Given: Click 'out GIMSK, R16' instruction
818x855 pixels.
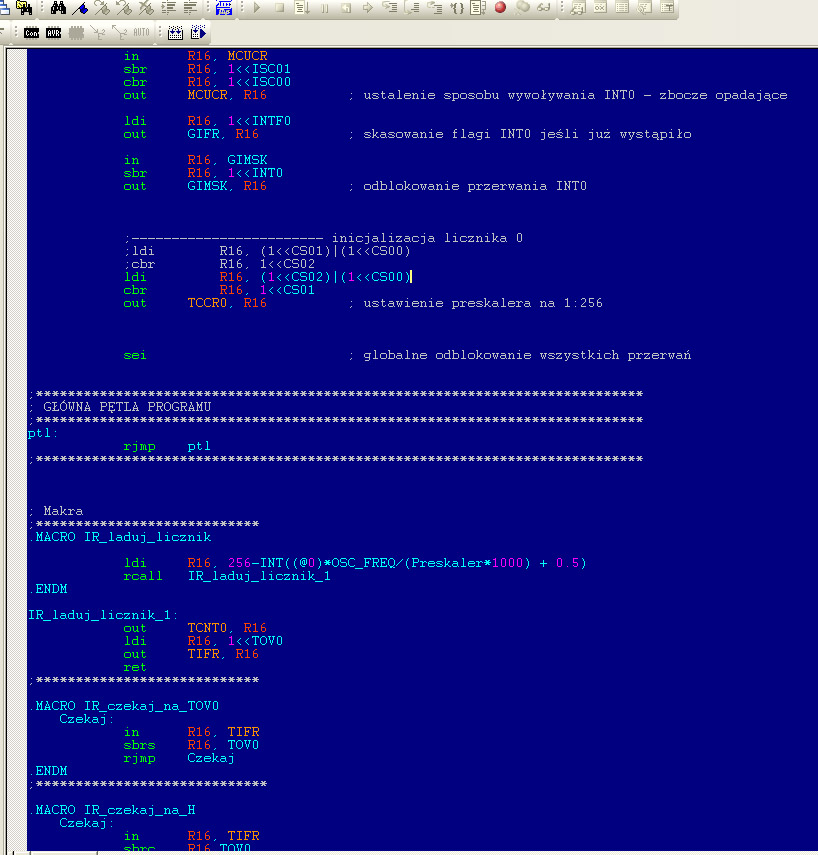Looking at the screenshot, I should (195, 186).
